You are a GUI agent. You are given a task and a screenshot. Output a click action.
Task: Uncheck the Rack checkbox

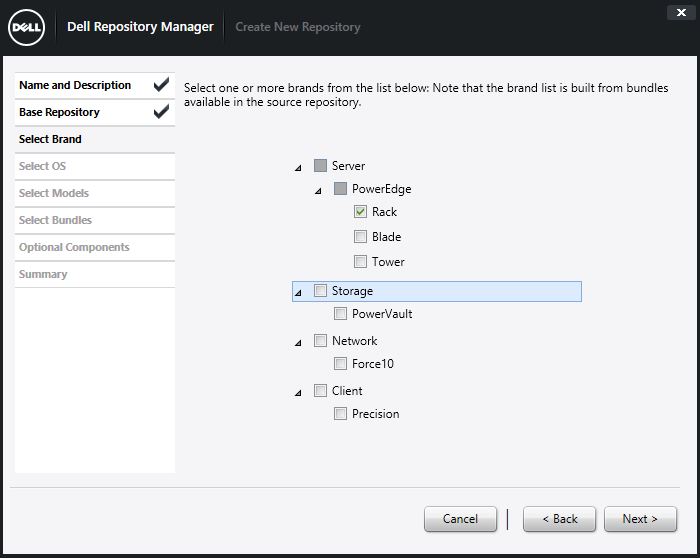(361, 212)
